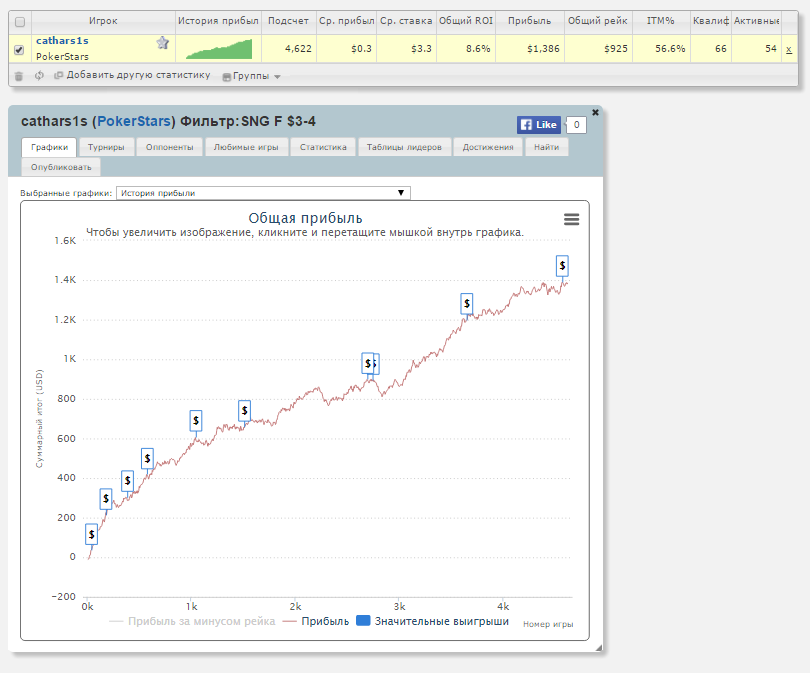
Task: Open the chart hamburger menu icon
Action: pos(571,220)
